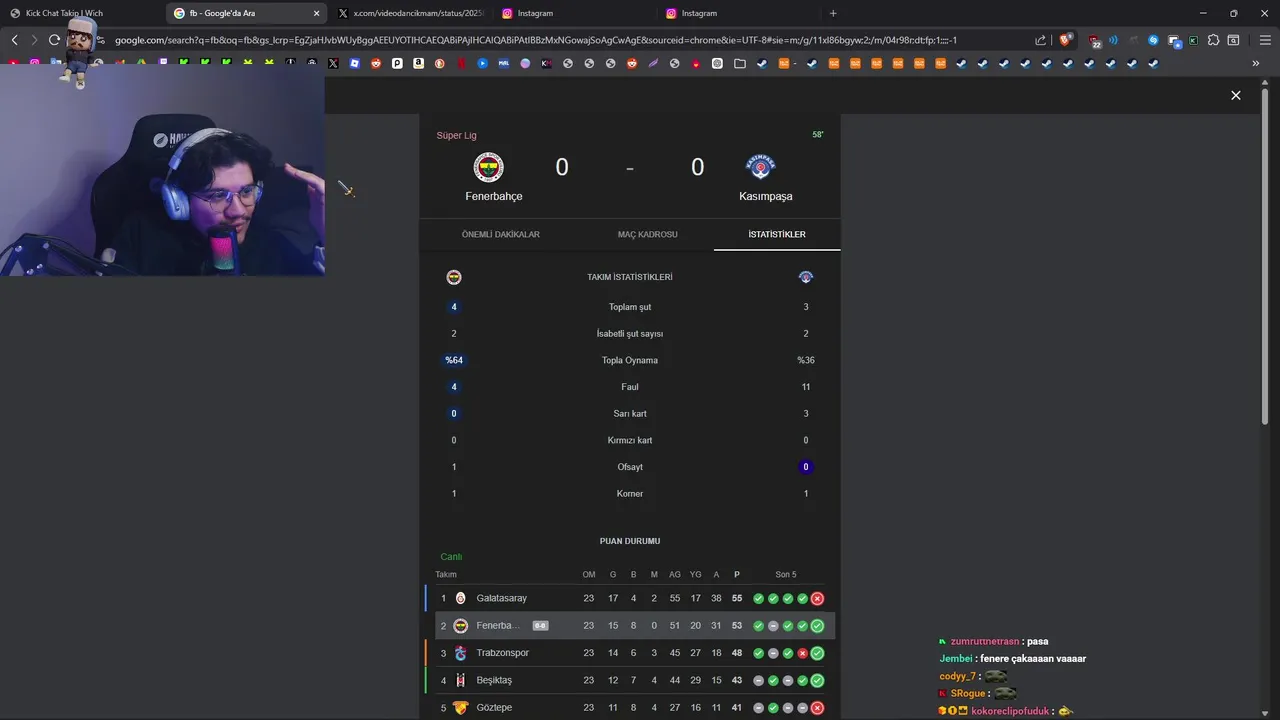The height and width of the screenshot is (720, 1280).
Task: Click the 'Sarı kart' stat label
Action: (x=630, y=414)
